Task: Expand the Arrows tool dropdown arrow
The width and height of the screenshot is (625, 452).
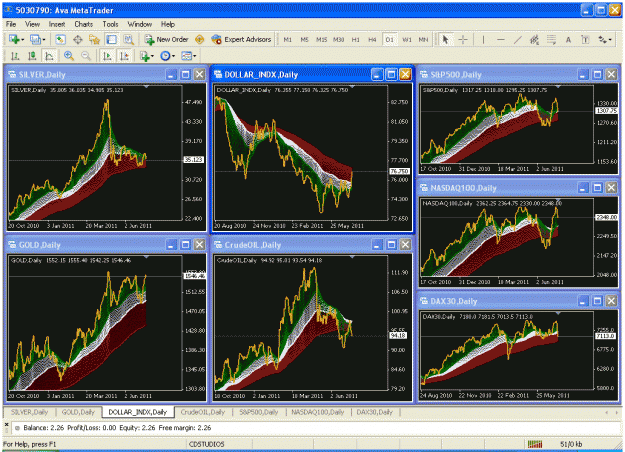Action: [610, 39]
